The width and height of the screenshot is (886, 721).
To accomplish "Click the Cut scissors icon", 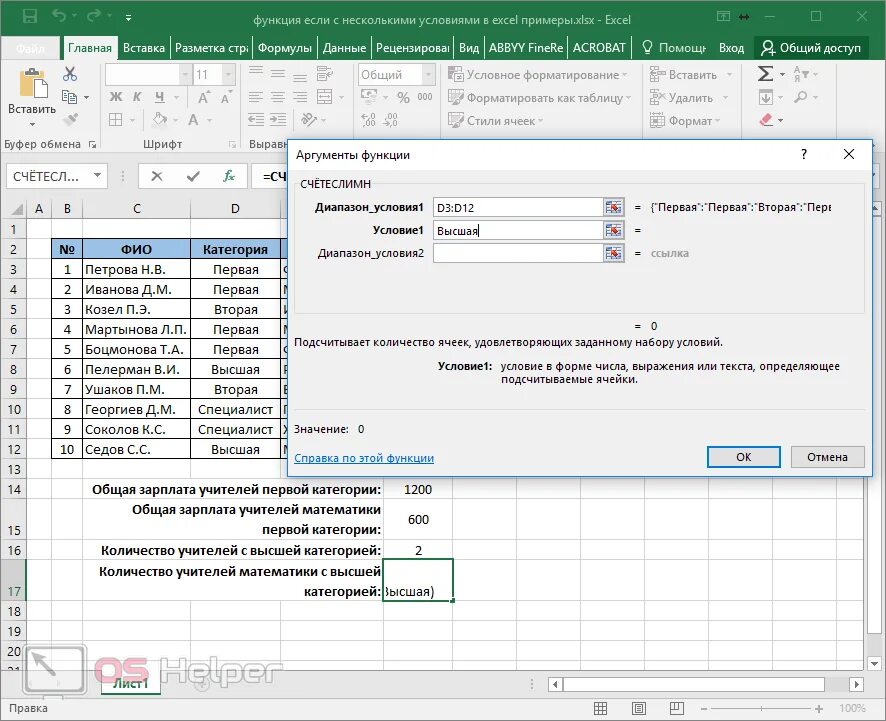I will 70,74.
